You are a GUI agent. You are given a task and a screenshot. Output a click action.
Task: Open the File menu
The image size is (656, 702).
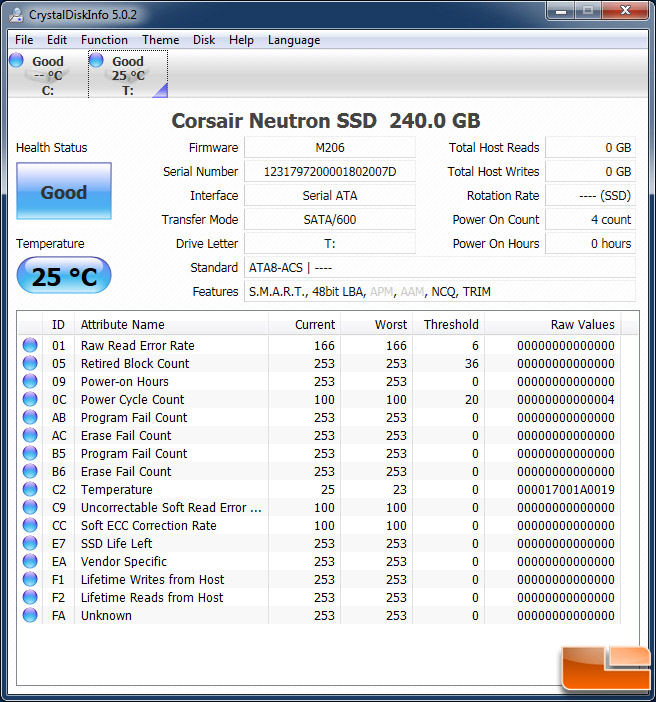[24, 40]
